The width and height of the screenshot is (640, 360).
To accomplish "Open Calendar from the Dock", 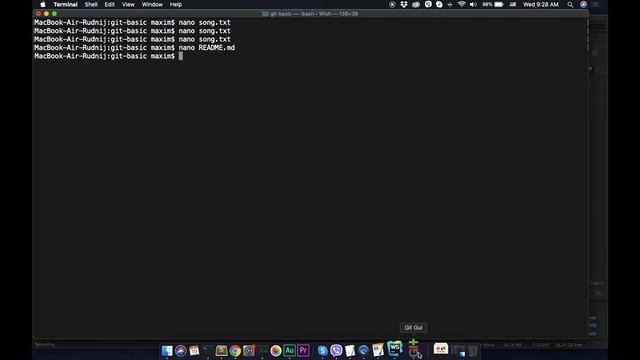I will click(194, 351).
